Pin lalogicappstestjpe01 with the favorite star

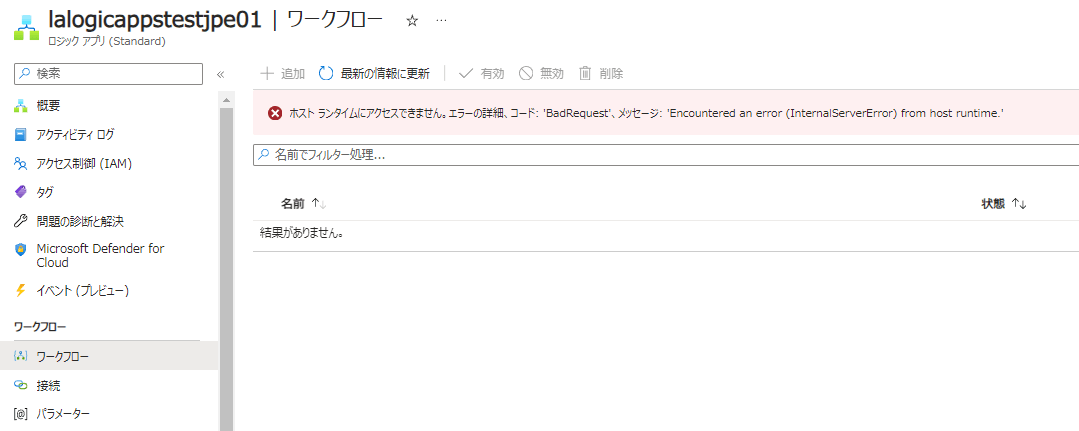point(412,21)
